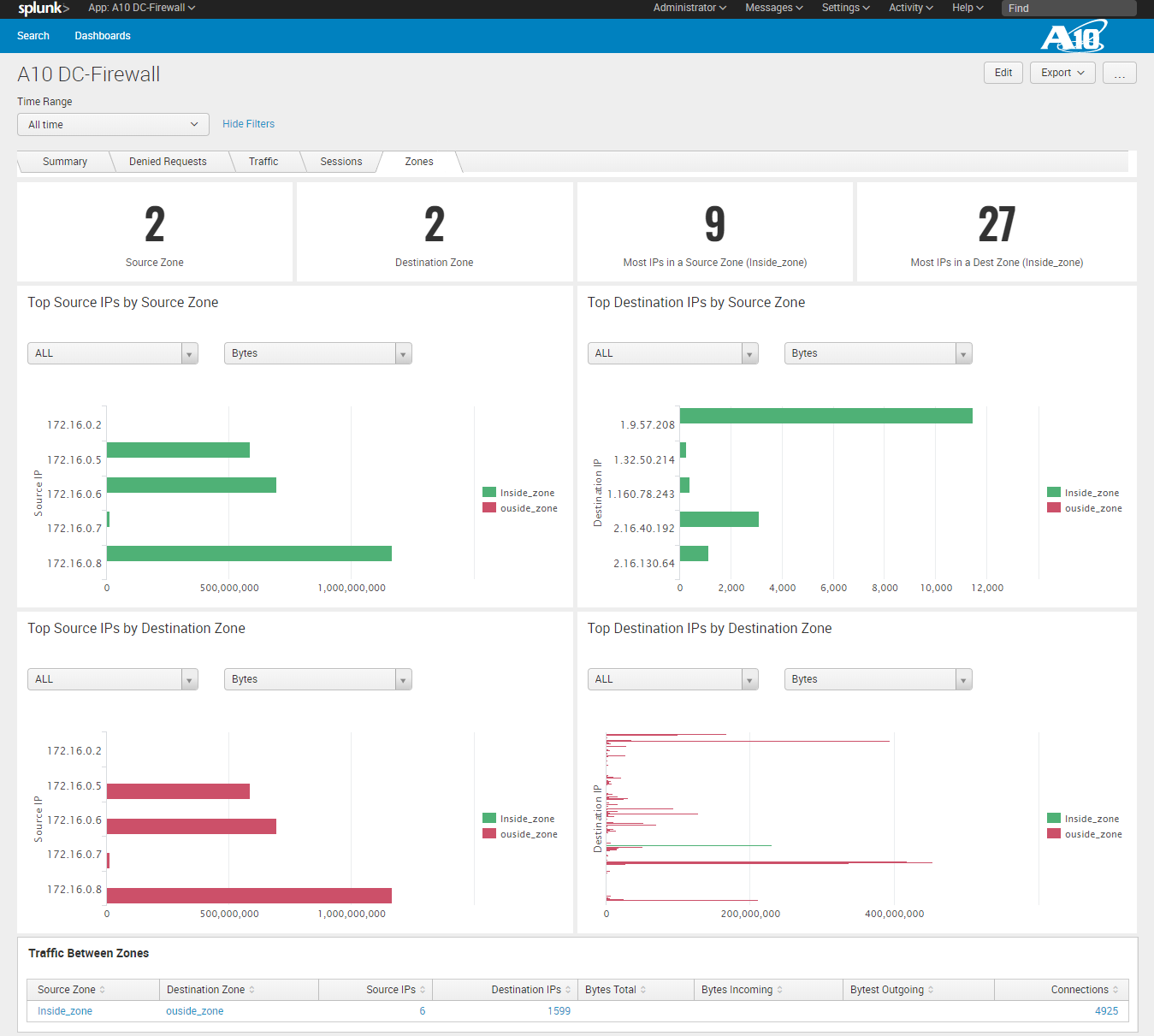Viewport: 1154px width, 1036px height.
Task: Click the Hide Filters link
Action: (x=248, y=124)
